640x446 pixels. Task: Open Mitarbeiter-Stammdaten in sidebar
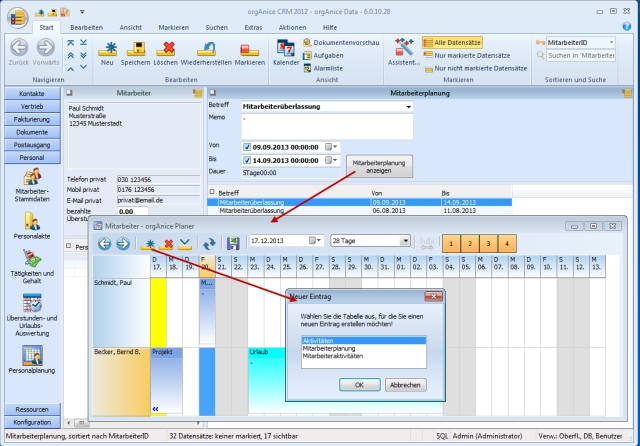click(x=32, y=185)
